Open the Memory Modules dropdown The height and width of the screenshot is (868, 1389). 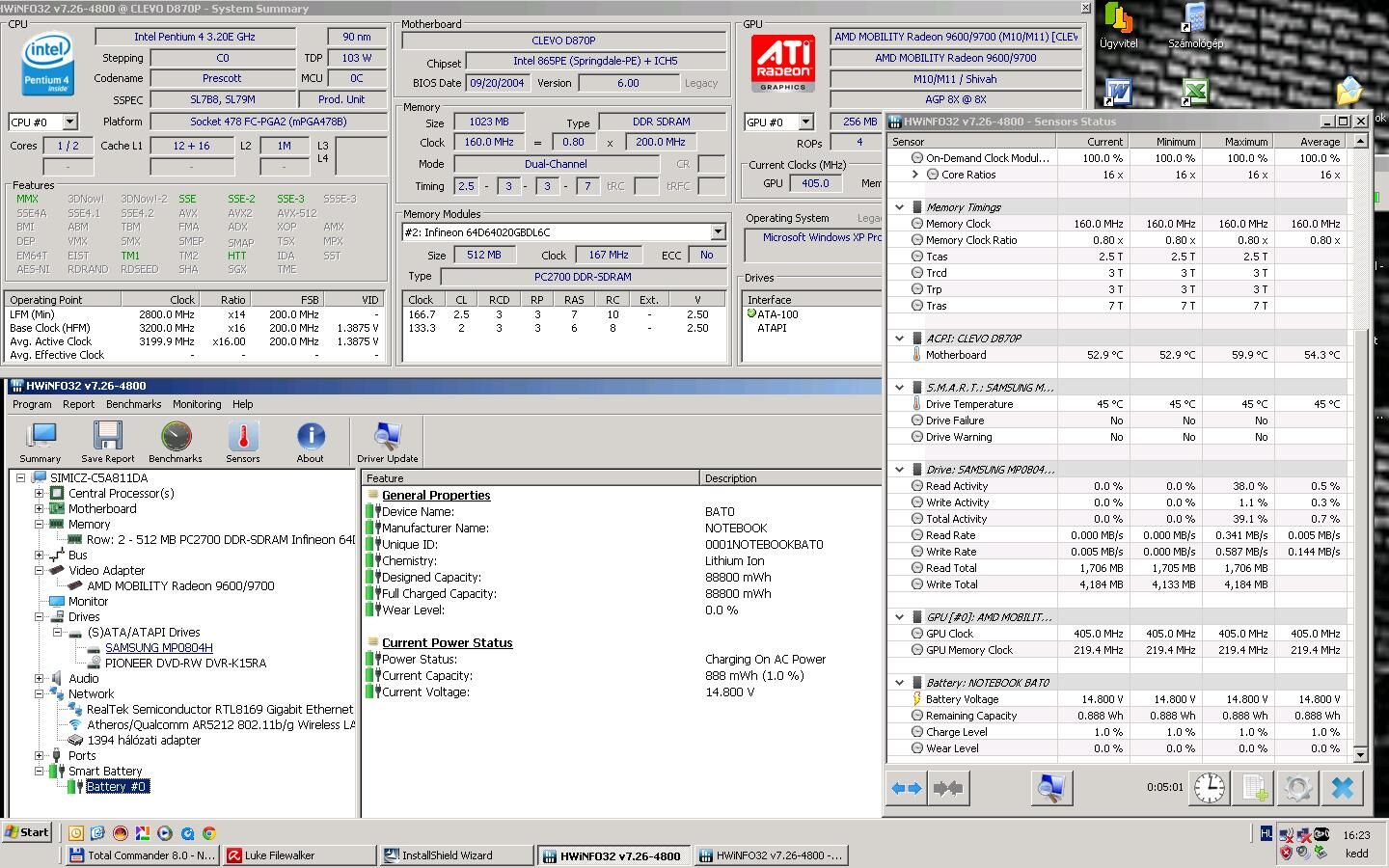718,232
